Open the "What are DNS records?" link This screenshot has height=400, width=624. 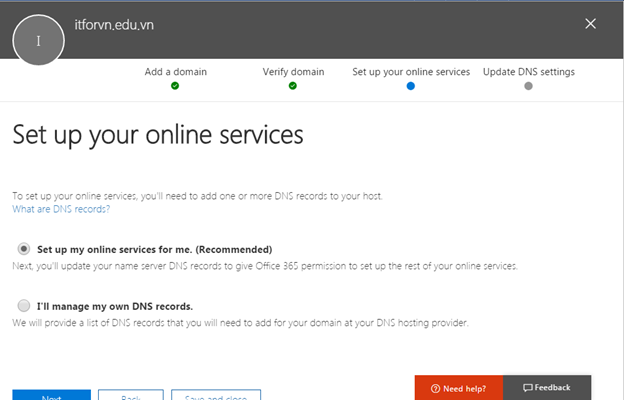(61, 209)
